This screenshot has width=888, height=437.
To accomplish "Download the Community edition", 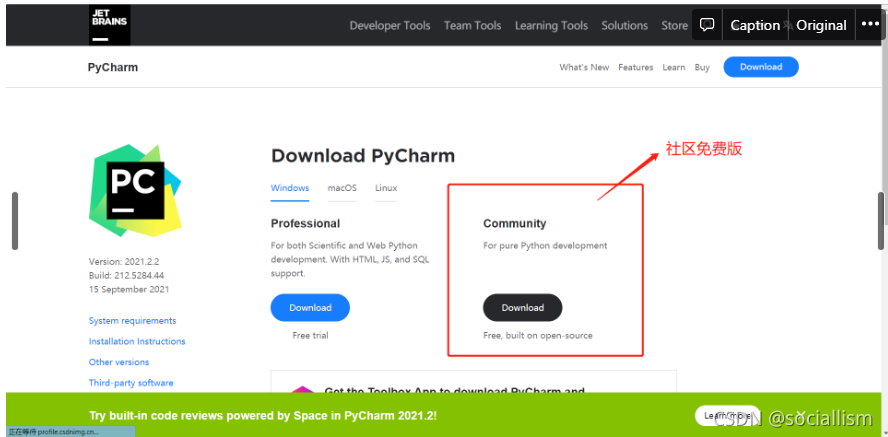I will coord(522,307).
